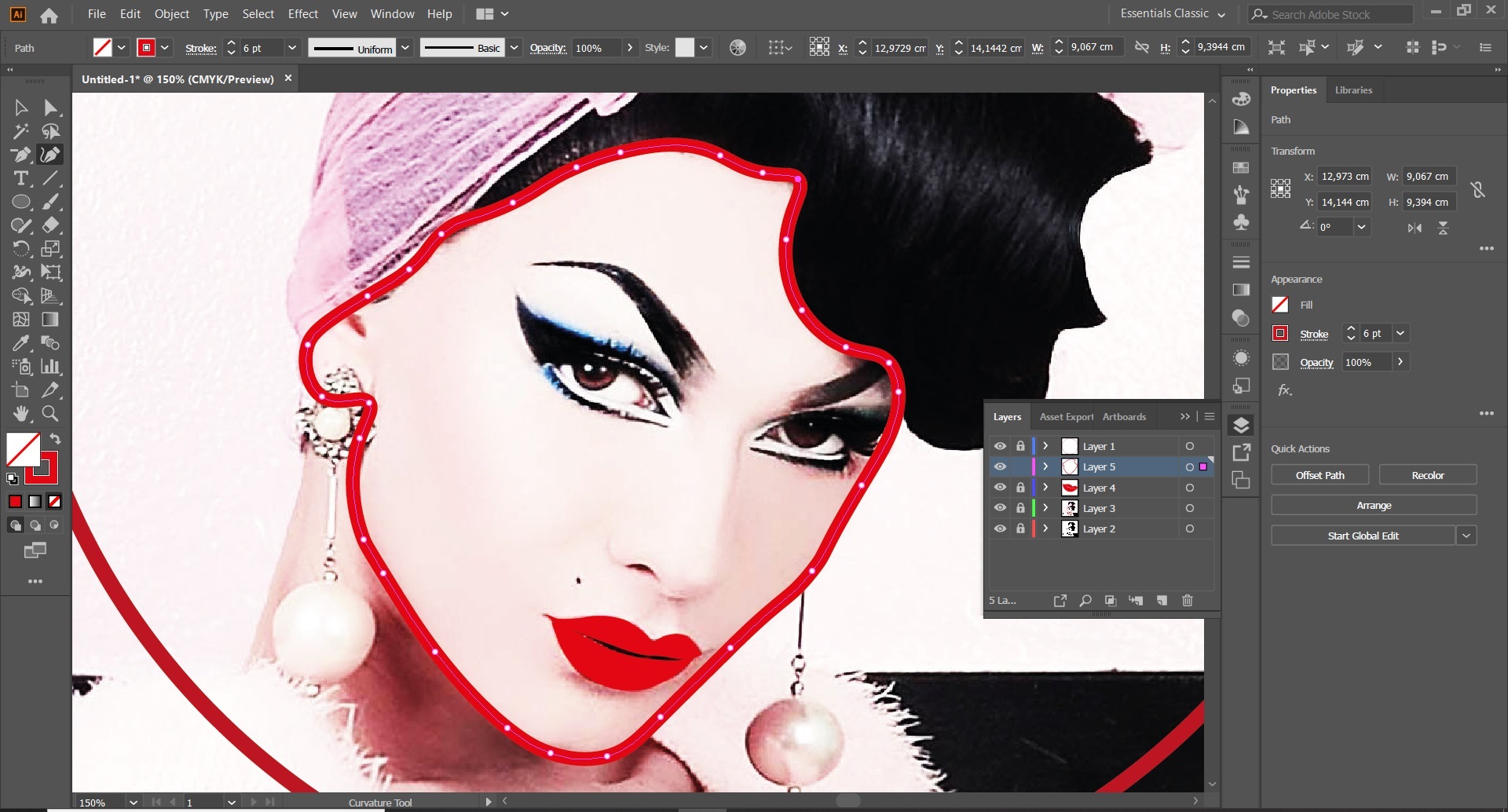Image resolution: width=1508 pixels, height=812 pixels.
Task: Open rotation angle dropdown in Transform
Action: 1362,227
